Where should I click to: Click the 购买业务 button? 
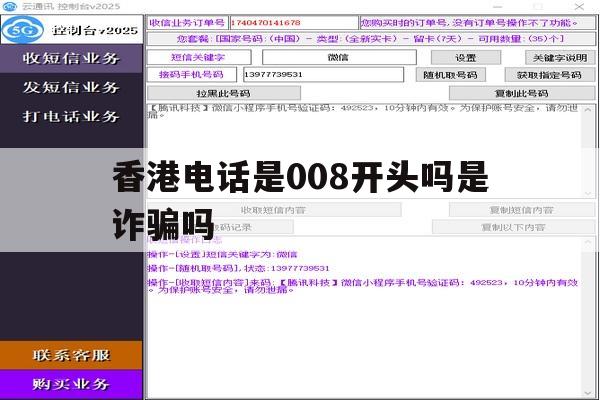(x=71, y=384)
